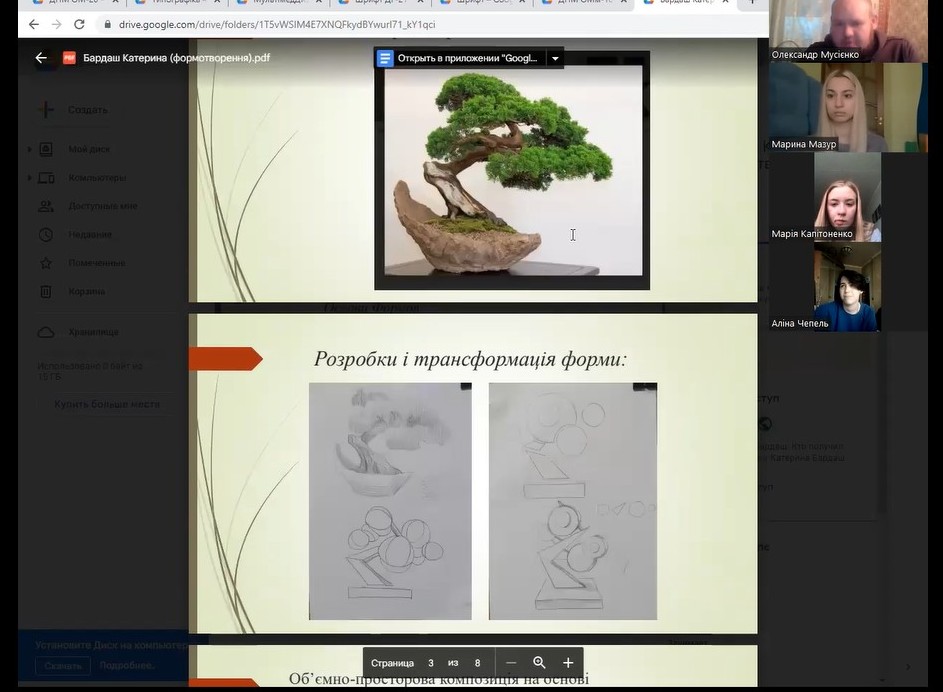The height and width of the screenshot is (692, 943).
Task: Open the dropdown arrow beside 'Открыть в приложении'
Action: (x=554, y=58)
